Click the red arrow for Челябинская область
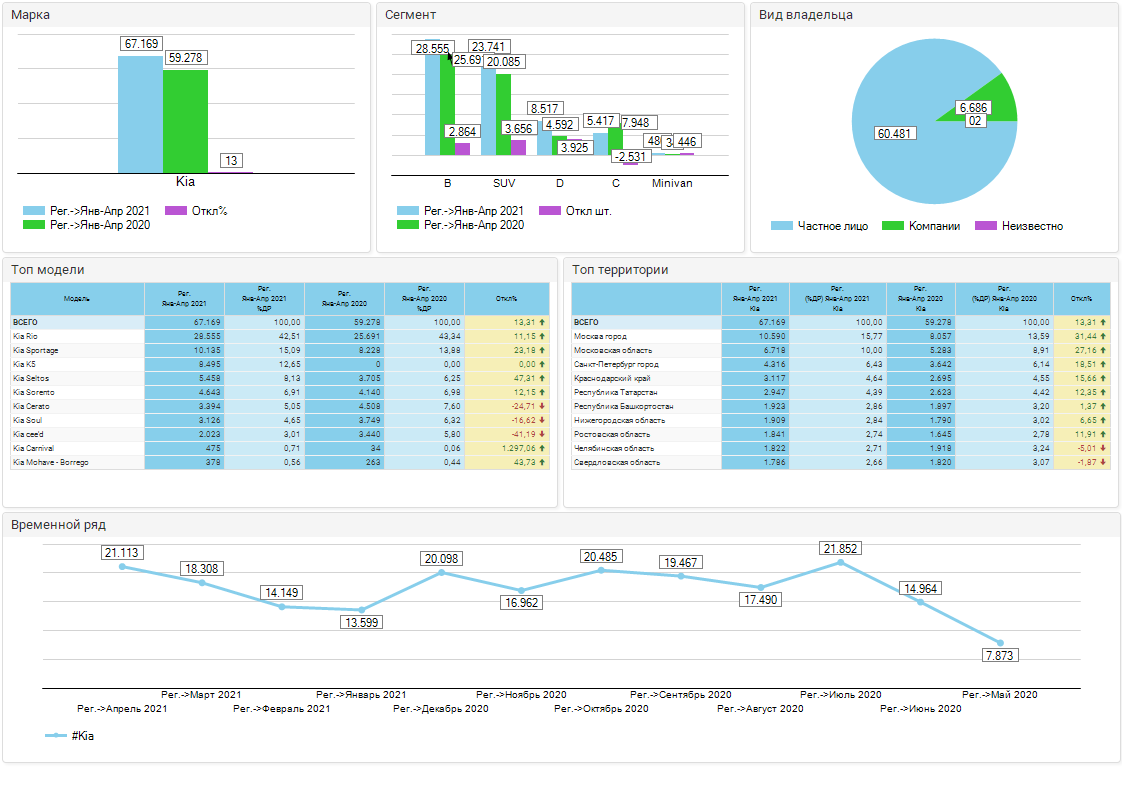 pos(1103,448)
